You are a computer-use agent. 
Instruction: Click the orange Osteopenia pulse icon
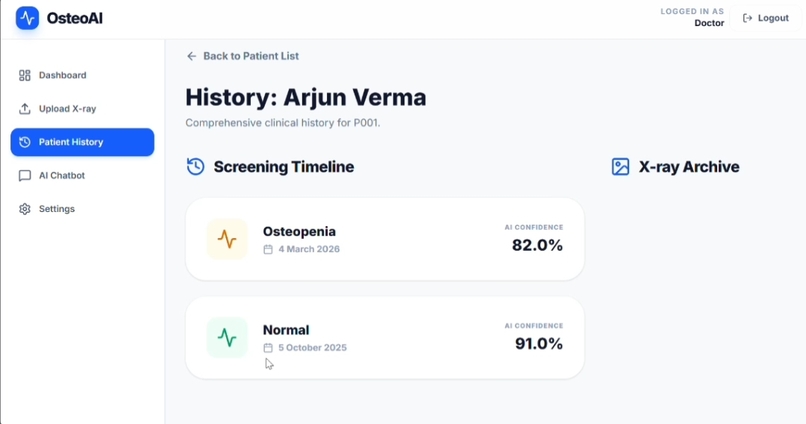(x=227, y=239)
